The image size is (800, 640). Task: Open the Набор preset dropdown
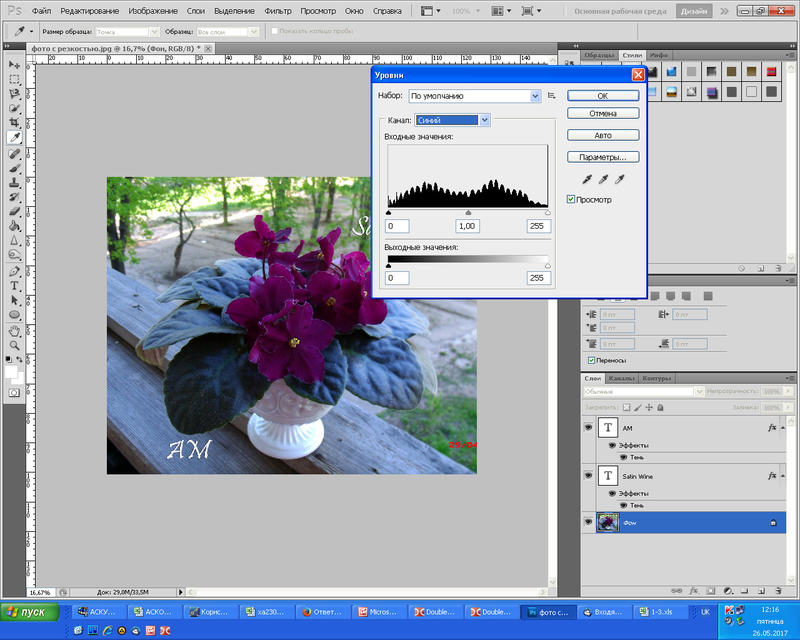(x=536, y=96)
